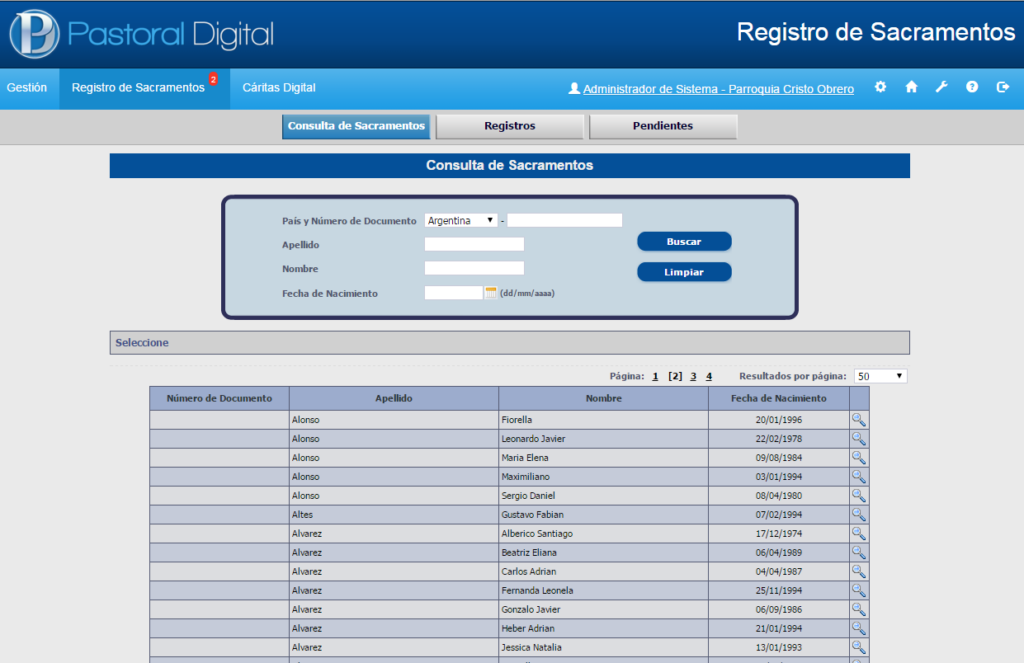
Task: Open the help question mark icon
Action: (x=972, y=87)
